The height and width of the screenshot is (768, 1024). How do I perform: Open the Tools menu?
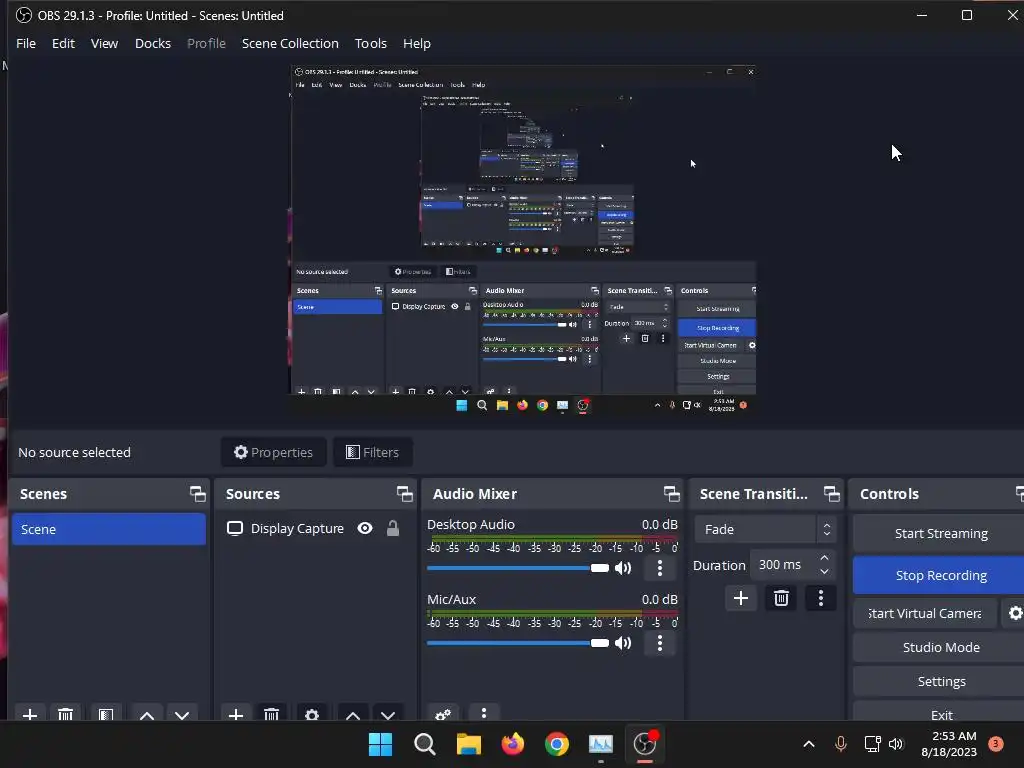[370, 43]
